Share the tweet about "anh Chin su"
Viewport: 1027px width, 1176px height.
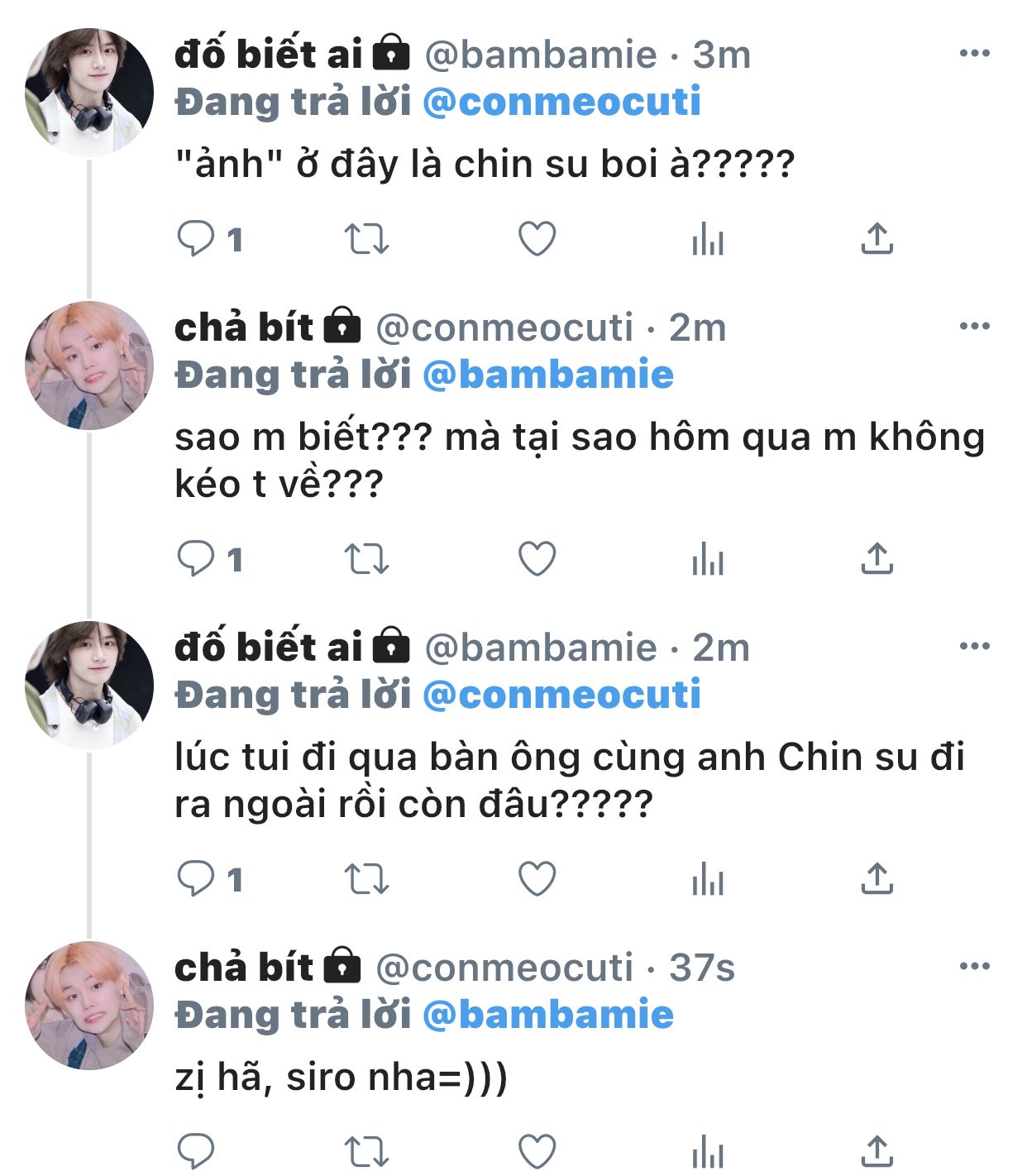point(877,879)
